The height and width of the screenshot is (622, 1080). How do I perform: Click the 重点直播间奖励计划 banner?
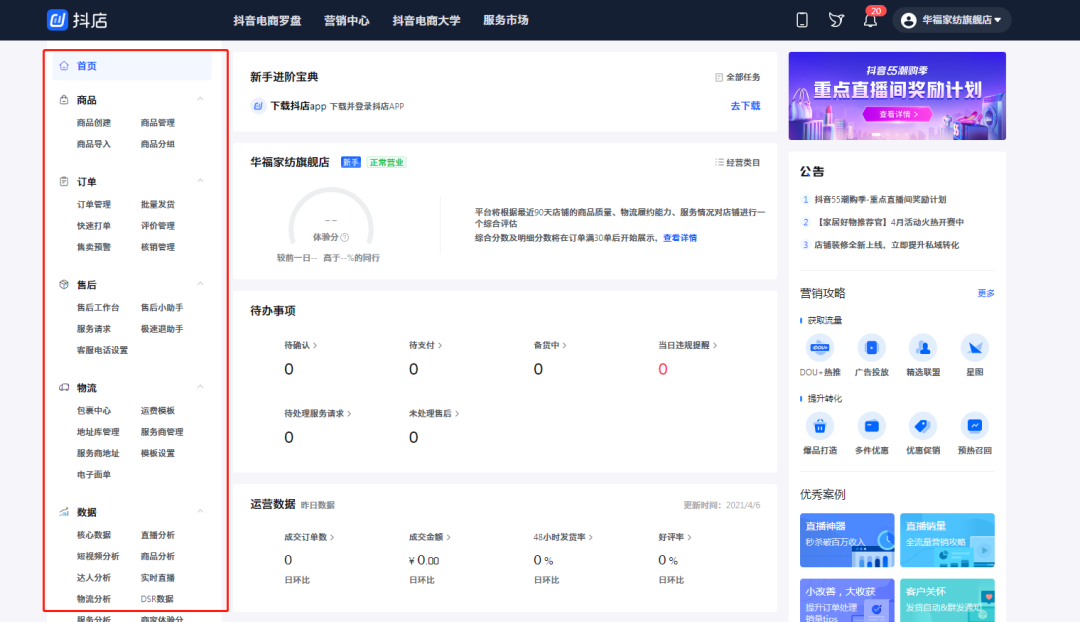[x=897, y=95]
